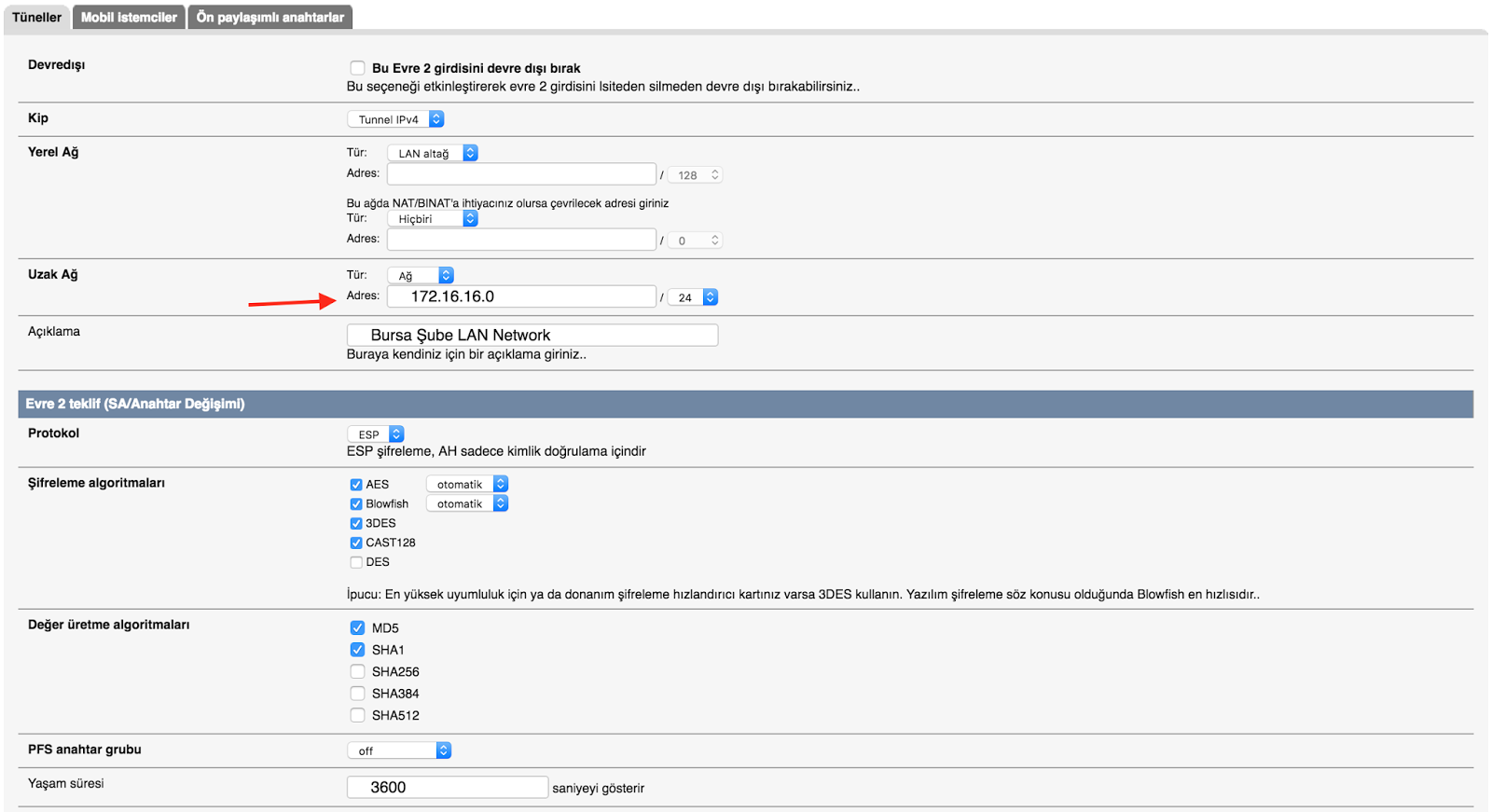The width and height of the screenshot is (1492, 812).
Task: Click the Yerel Ağ address input field
Action: click(521, 174)
